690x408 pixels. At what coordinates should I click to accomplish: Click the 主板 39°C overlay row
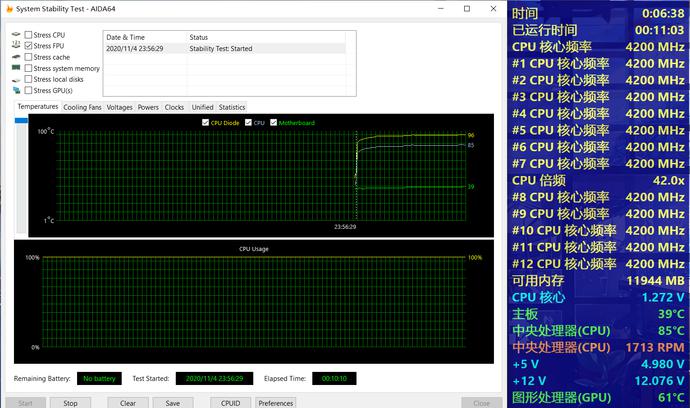tap(598, 314)
